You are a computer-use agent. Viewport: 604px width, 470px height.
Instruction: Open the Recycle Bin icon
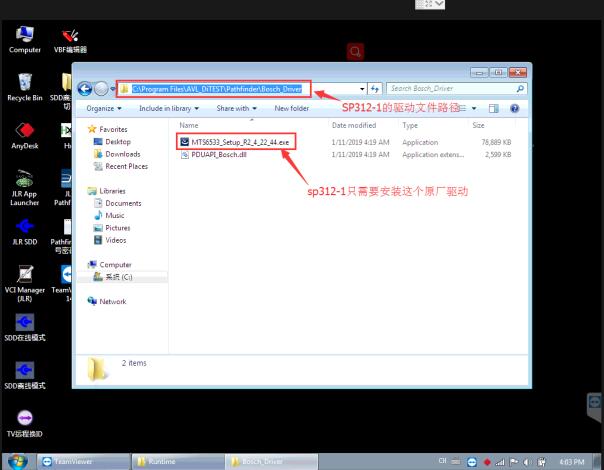click(x=24, y=82)
